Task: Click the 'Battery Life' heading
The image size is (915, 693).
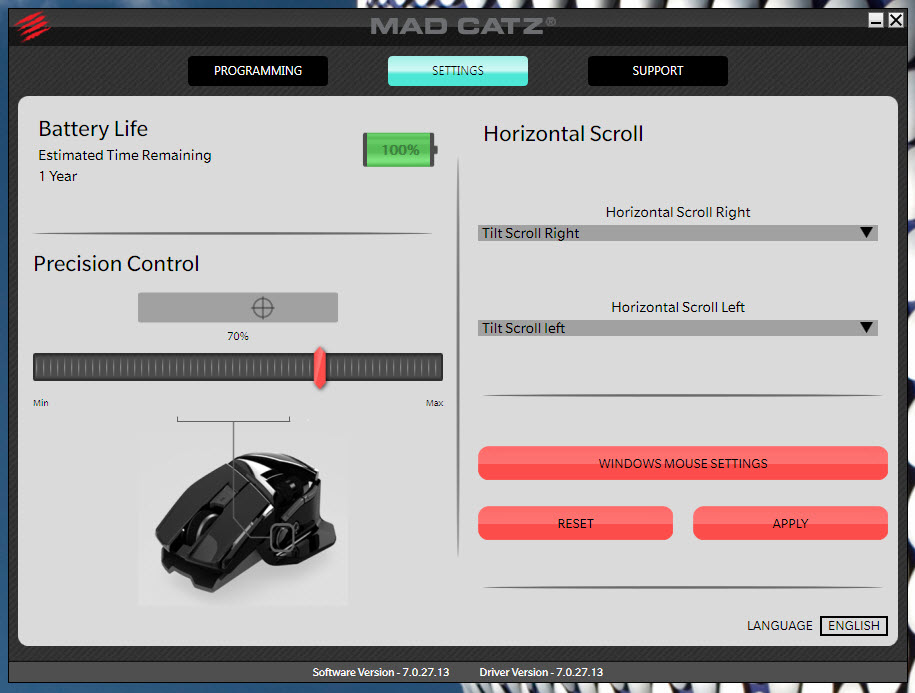Action: pyautogui.click(x=93, y=128)
